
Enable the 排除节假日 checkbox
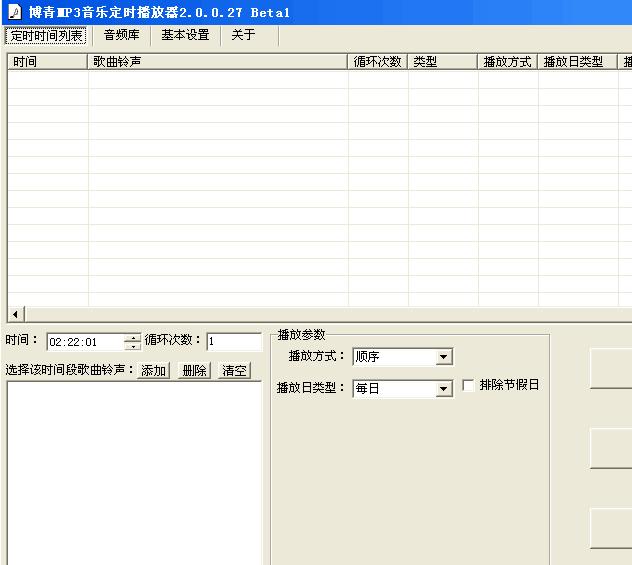coord(468,386)
